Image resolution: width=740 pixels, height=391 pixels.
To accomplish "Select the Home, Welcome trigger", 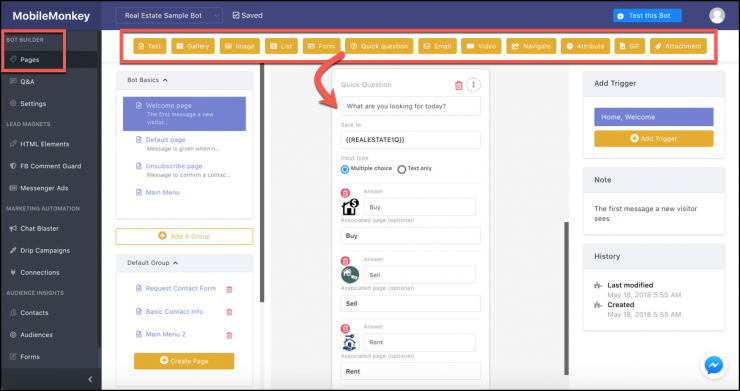I will 654,117.
